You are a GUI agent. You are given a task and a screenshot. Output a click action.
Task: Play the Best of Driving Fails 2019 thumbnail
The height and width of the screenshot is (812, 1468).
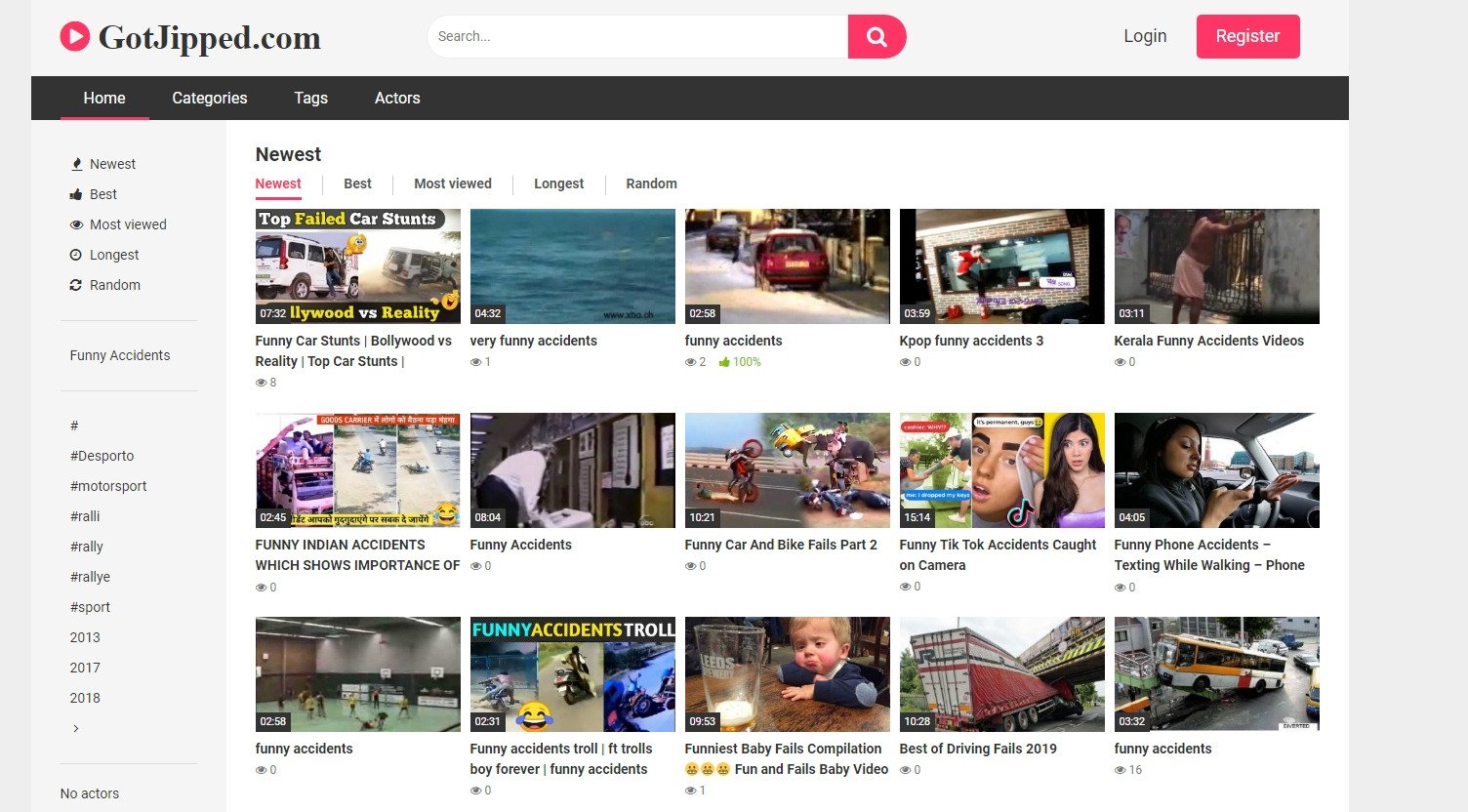[1001, 674]
